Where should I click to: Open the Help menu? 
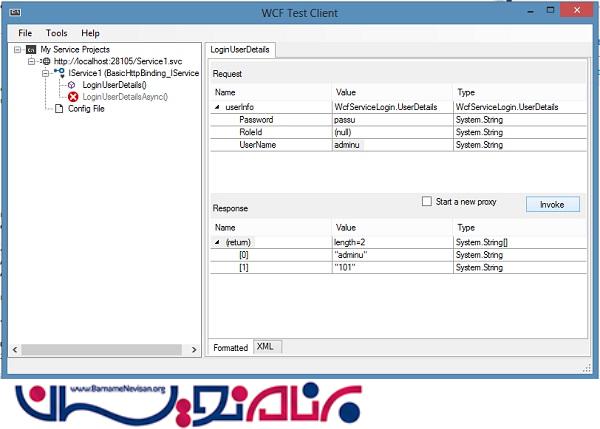tap(90, 33)
